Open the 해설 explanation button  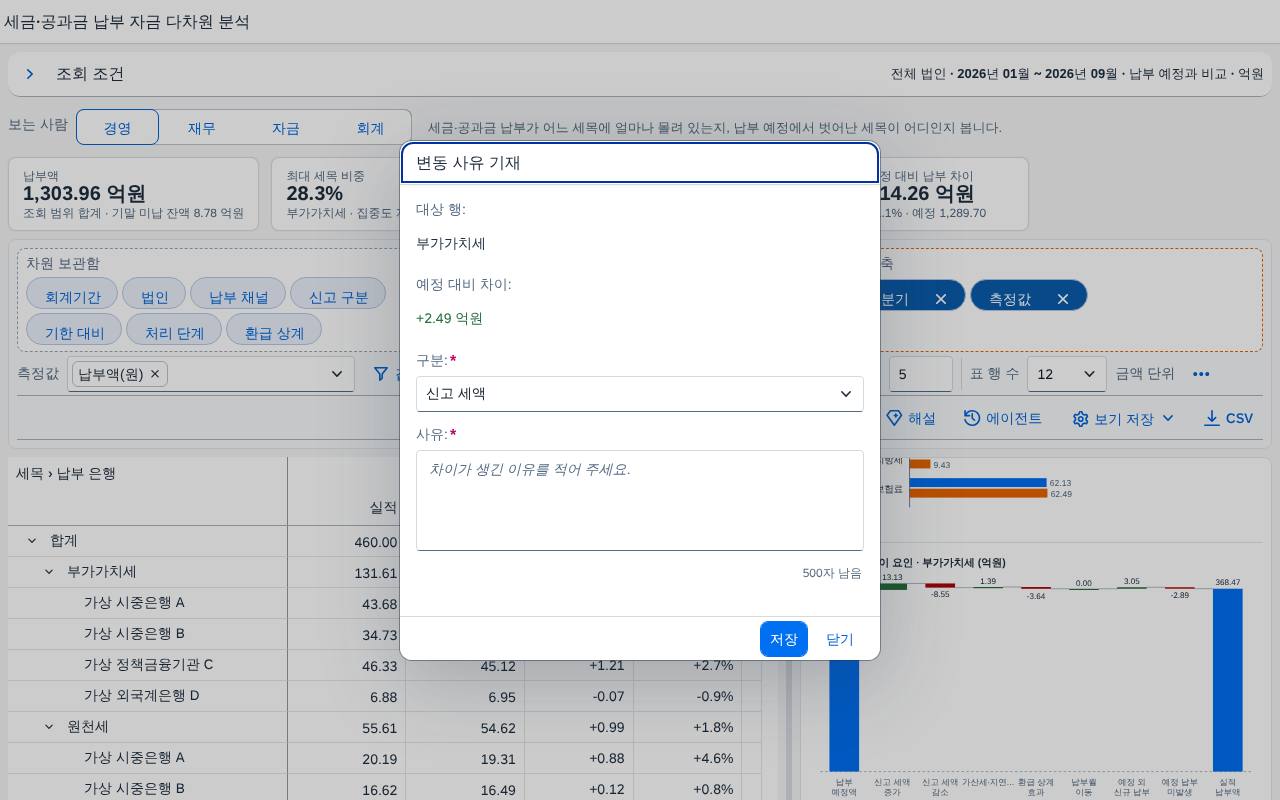910,418
